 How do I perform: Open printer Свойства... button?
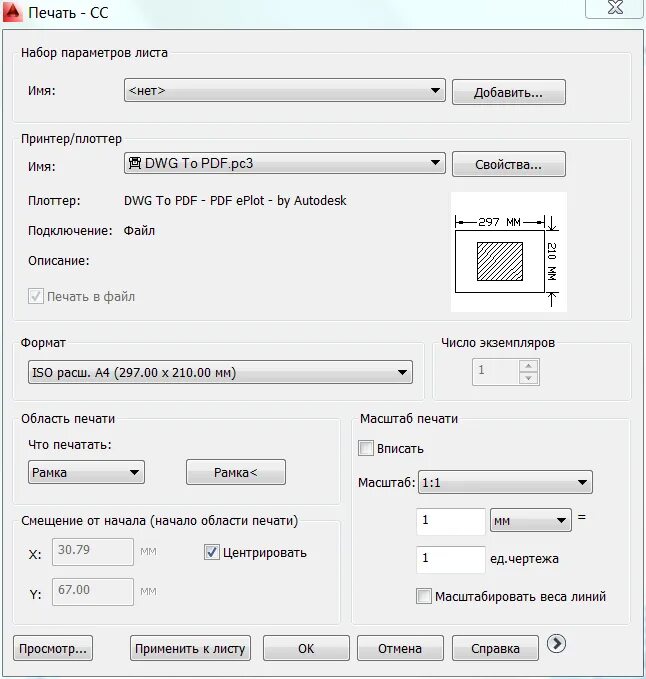pos(509,164)
